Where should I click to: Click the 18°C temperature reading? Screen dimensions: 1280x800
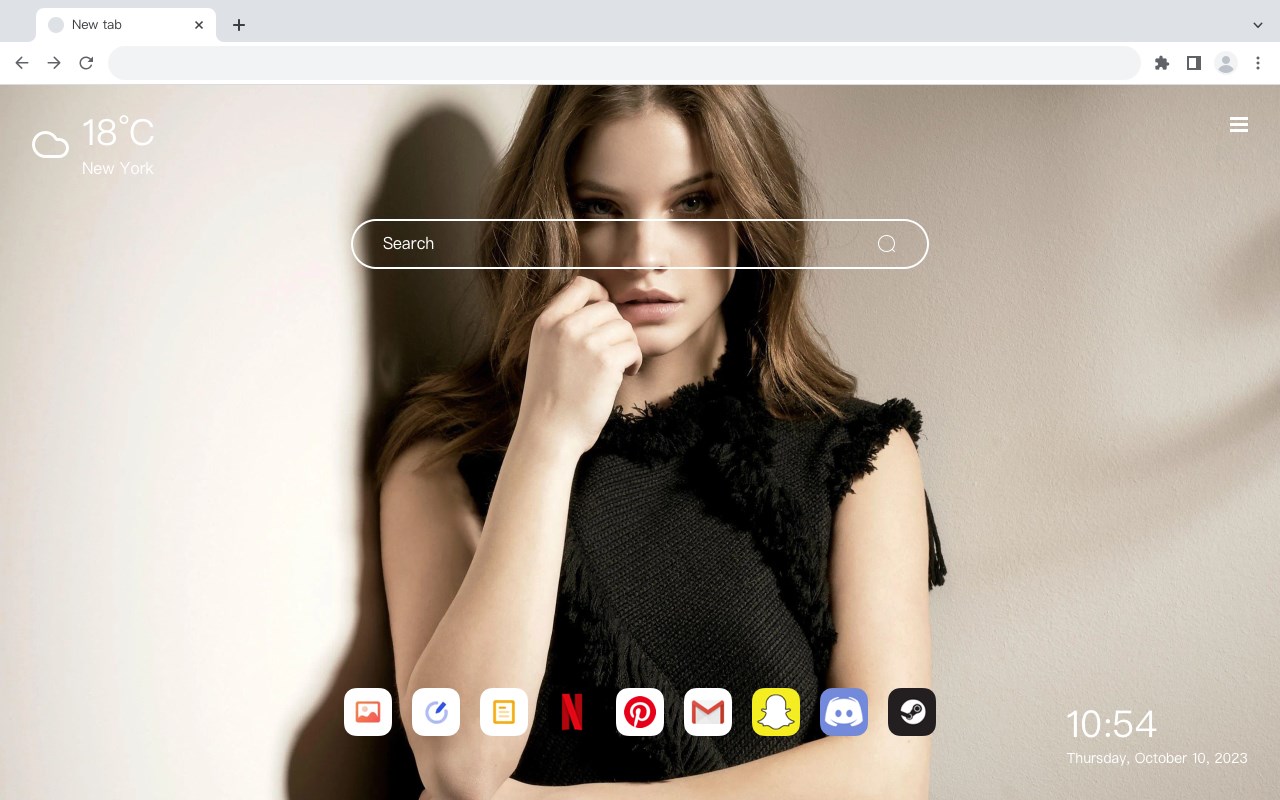118,133
